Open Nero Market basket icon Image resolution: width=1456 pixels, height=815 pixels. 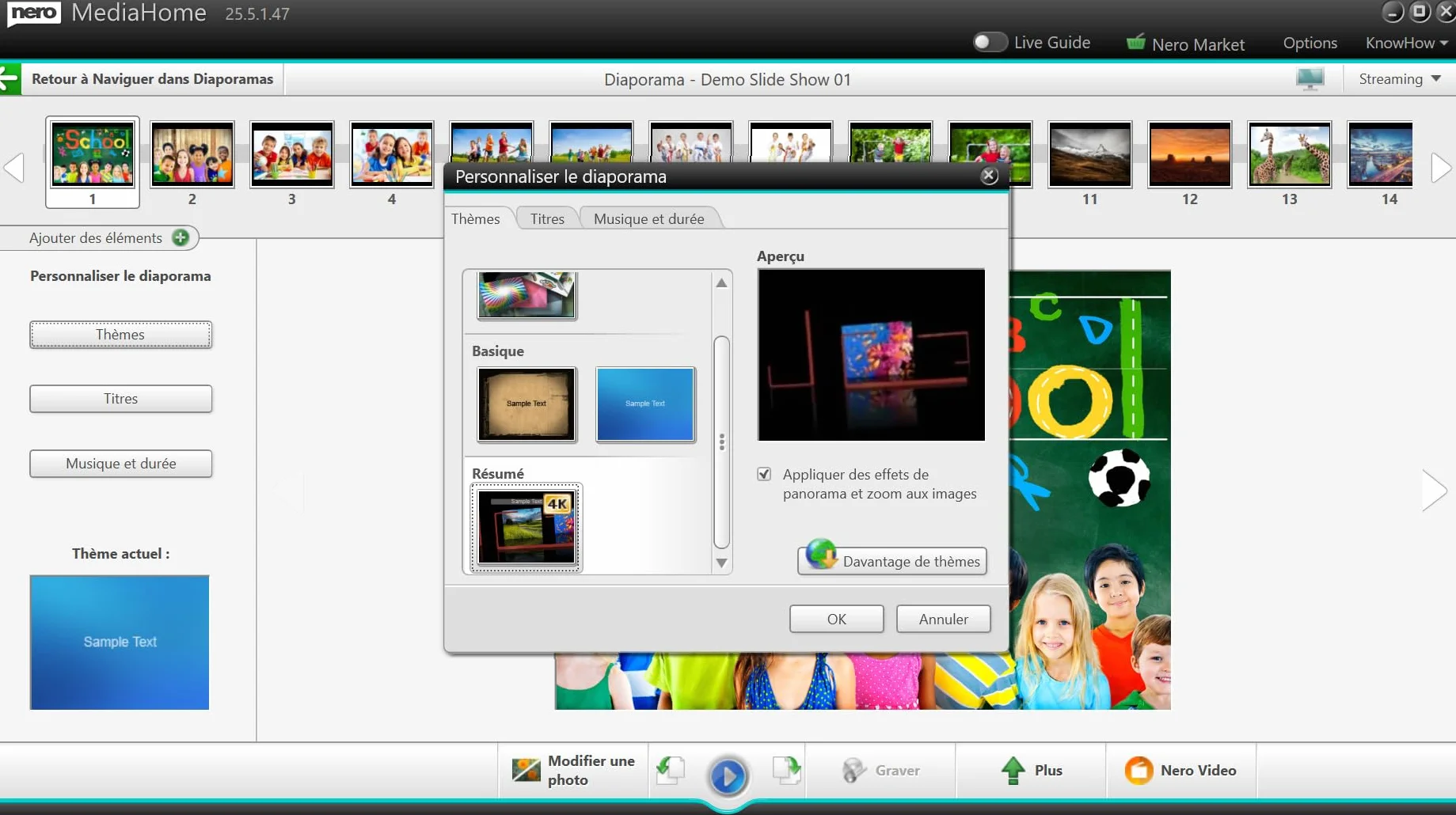[1135, 42]
